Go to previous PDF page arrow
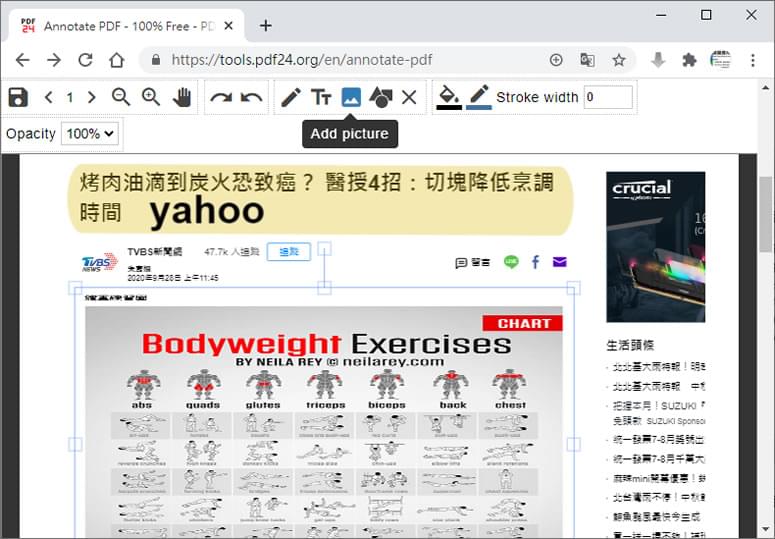The width and height of the screenshot is (775, 539). point(48,97)
